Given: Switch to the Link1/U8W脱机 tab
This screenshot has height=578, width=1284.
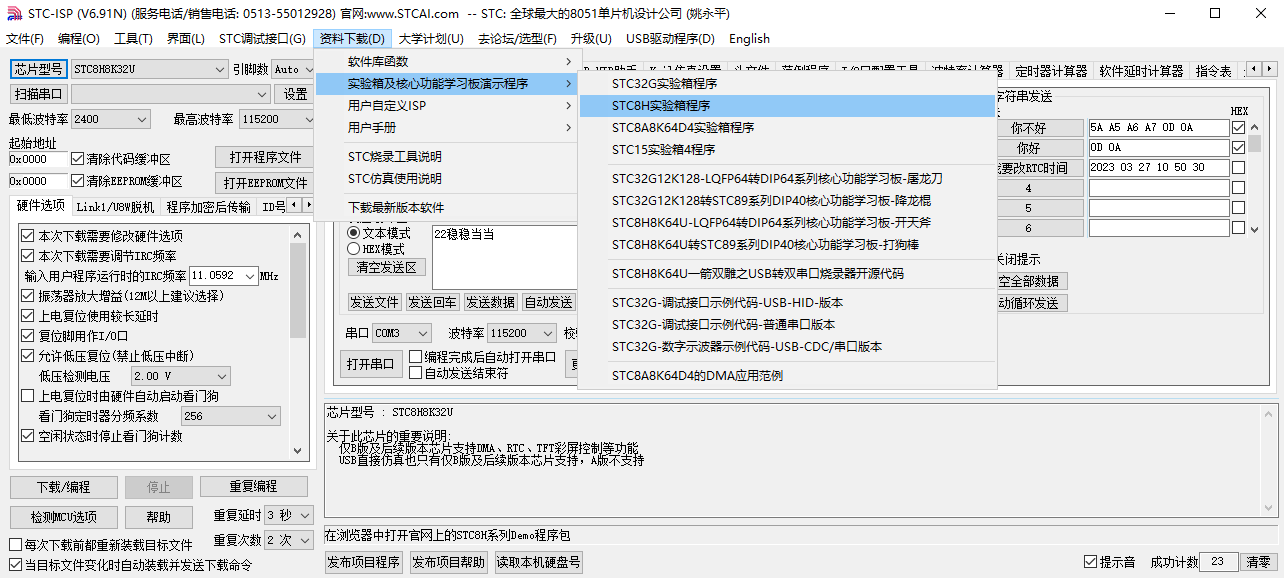Looking at the screenshot, I should click(x=115, y=207).
